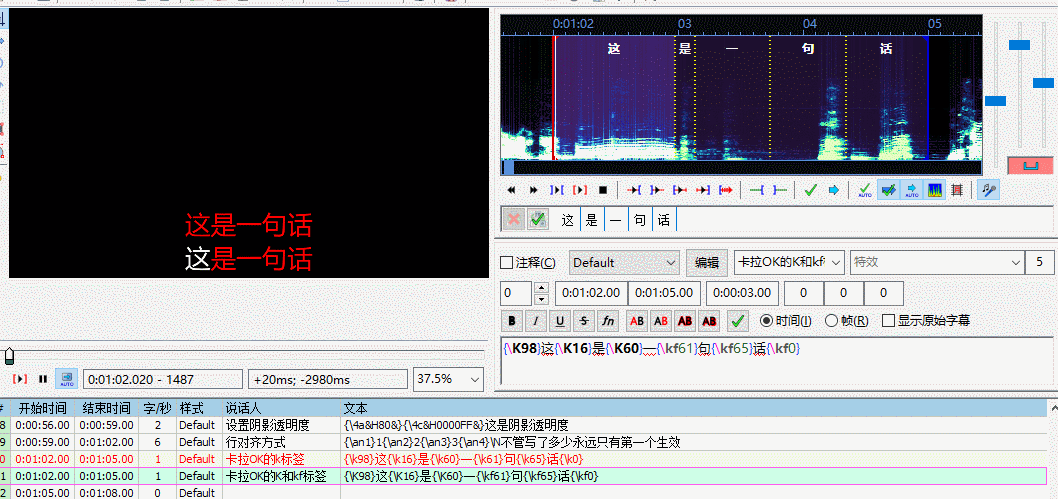The width and height of the screenshot is (1058, 499).
Task: Set outline color third AB button
Action: (686, 321)
